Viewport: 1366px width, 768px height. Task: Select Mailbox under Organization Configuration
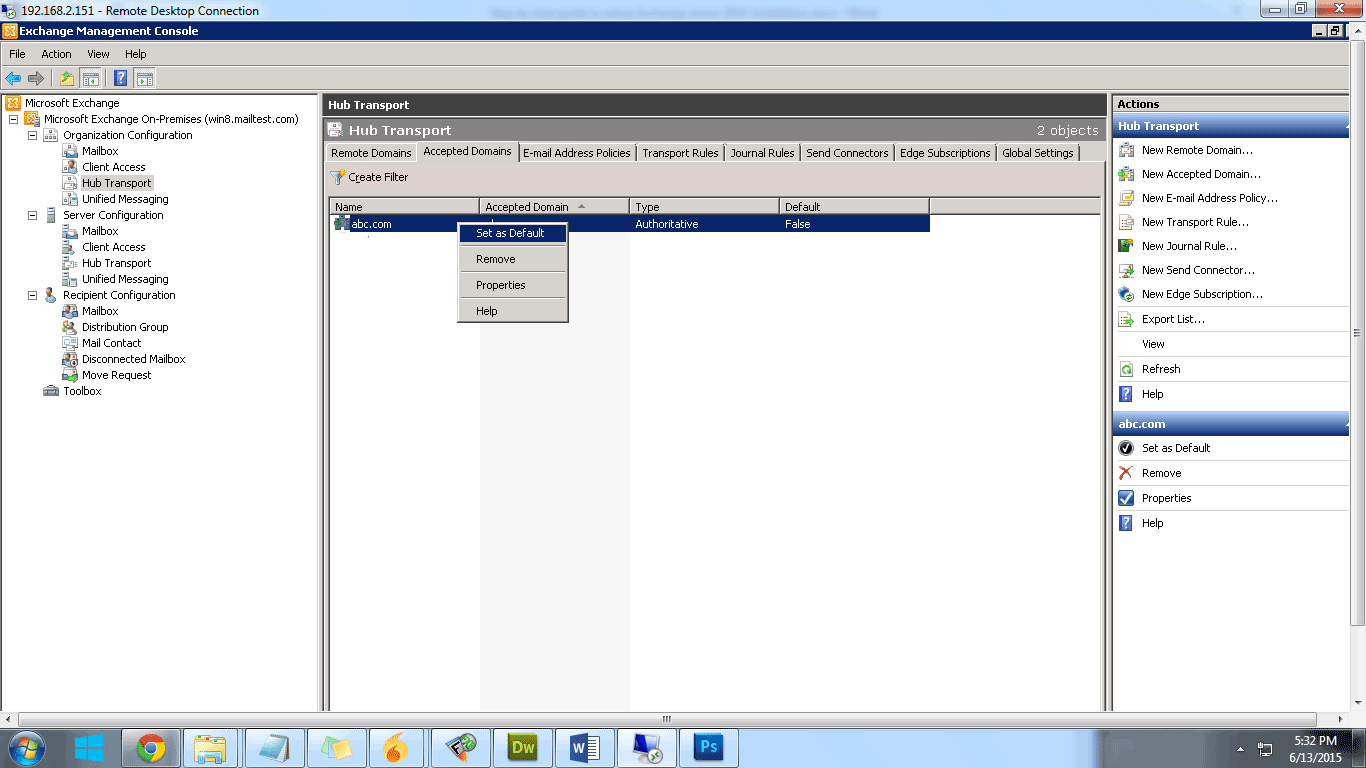click(100, 151)
